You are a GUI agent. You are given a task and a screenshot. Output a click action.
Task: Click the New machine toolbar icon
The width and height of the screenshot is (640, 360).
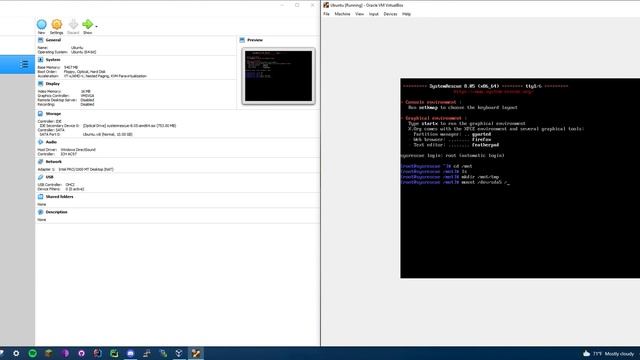(x=41, y=24)
